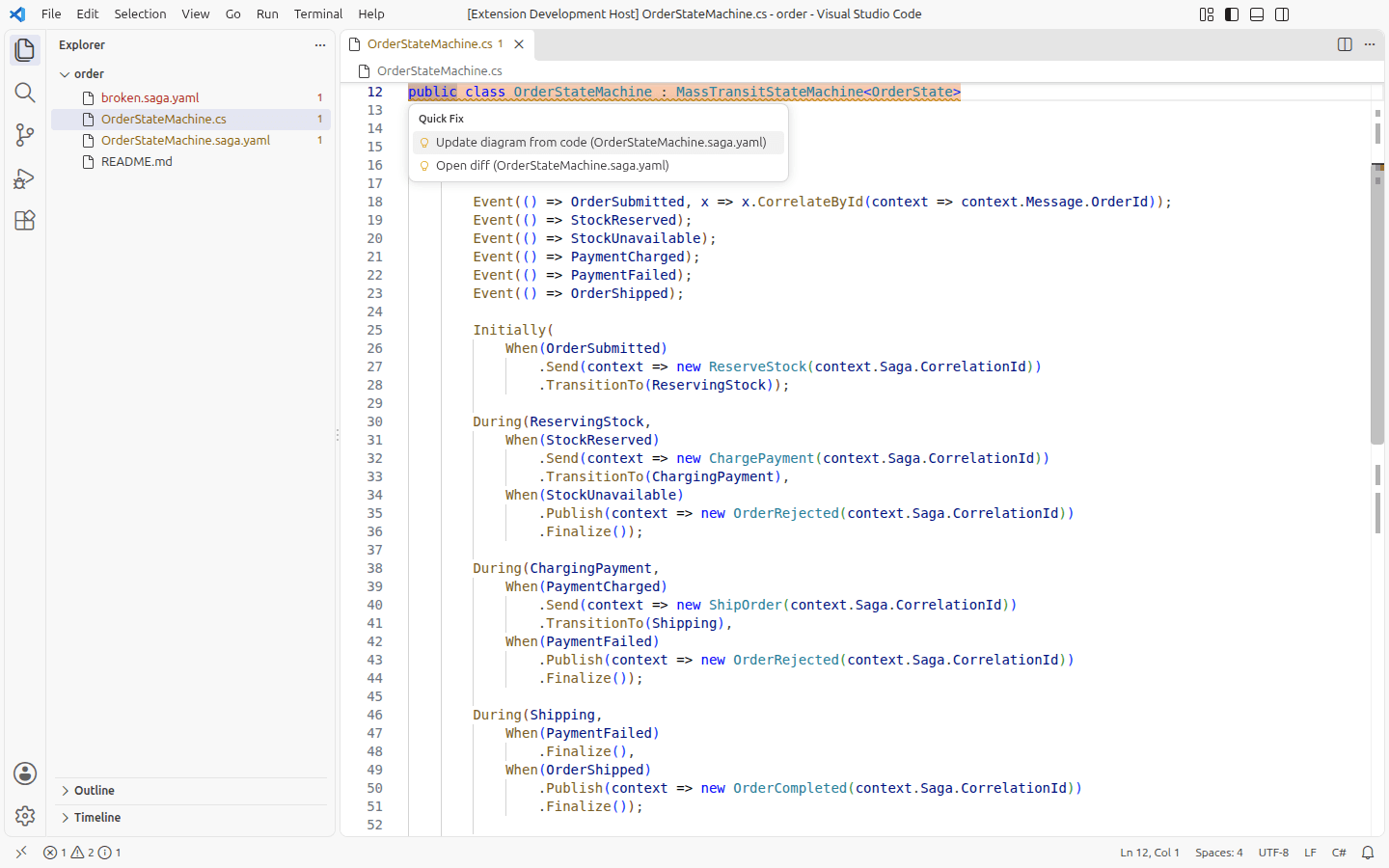Toggle the primary side bar
Viewport: 1389px width, 868px height.
pos(1232,14)
